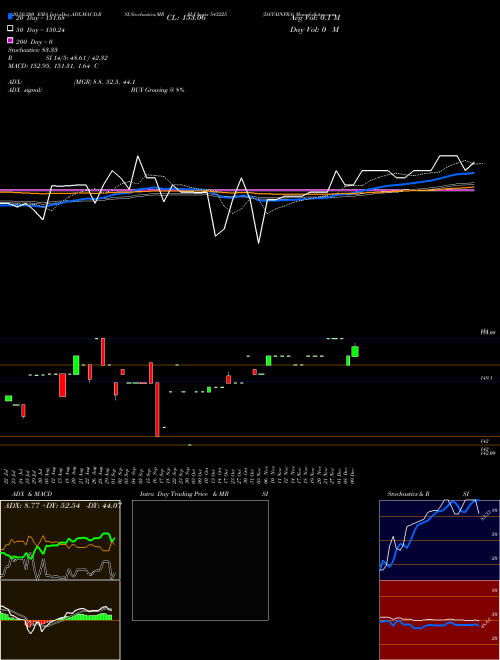Image resolution: width=500 pixels, height=660 pixels.
Task: Select the '50 Day = 150.24' label
Action: tap(40, 30)
